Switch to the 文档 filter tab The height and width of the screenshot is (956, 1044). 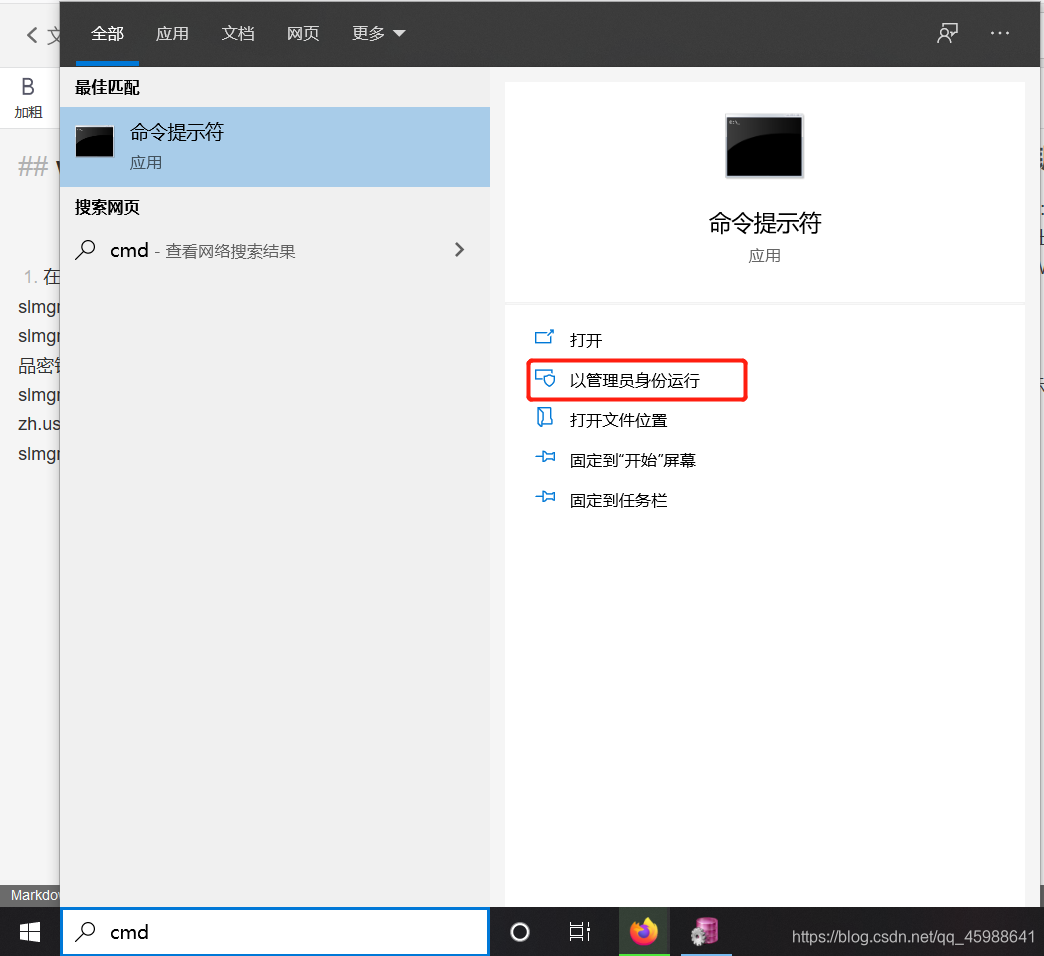coord(238,33)
